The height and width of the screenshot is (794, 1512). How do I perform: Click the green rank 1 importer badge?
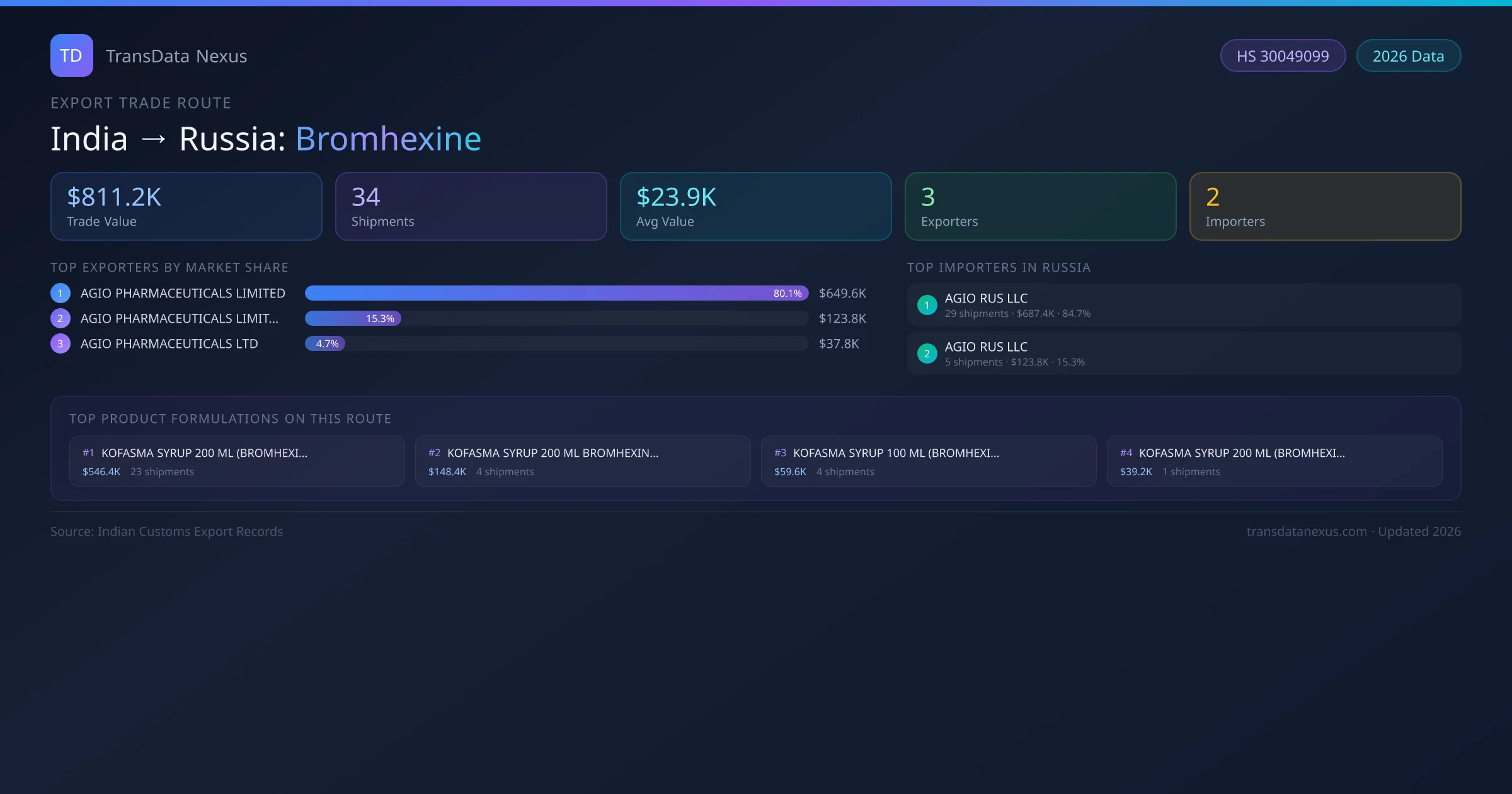[x=927, y=305]
